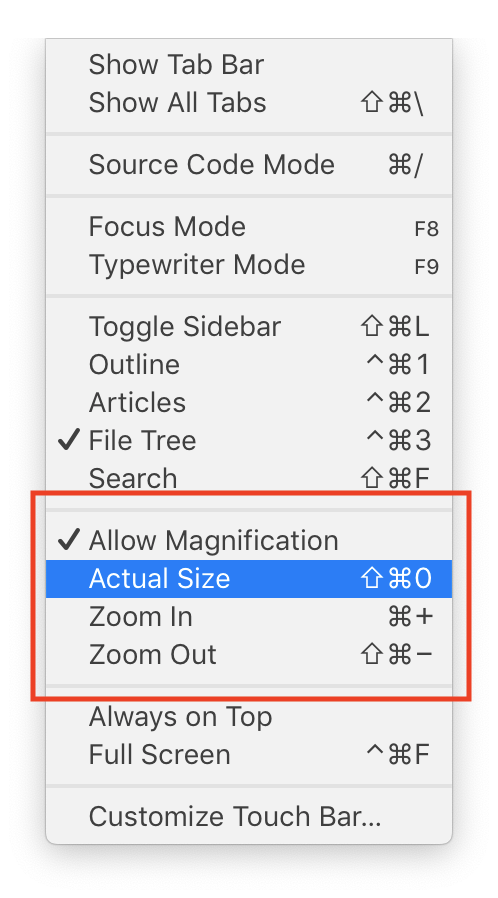Image resolution: width=498 pixels, height=898 pixels.
Task: Enable Always on Top
Action: [x=248, y=717]
